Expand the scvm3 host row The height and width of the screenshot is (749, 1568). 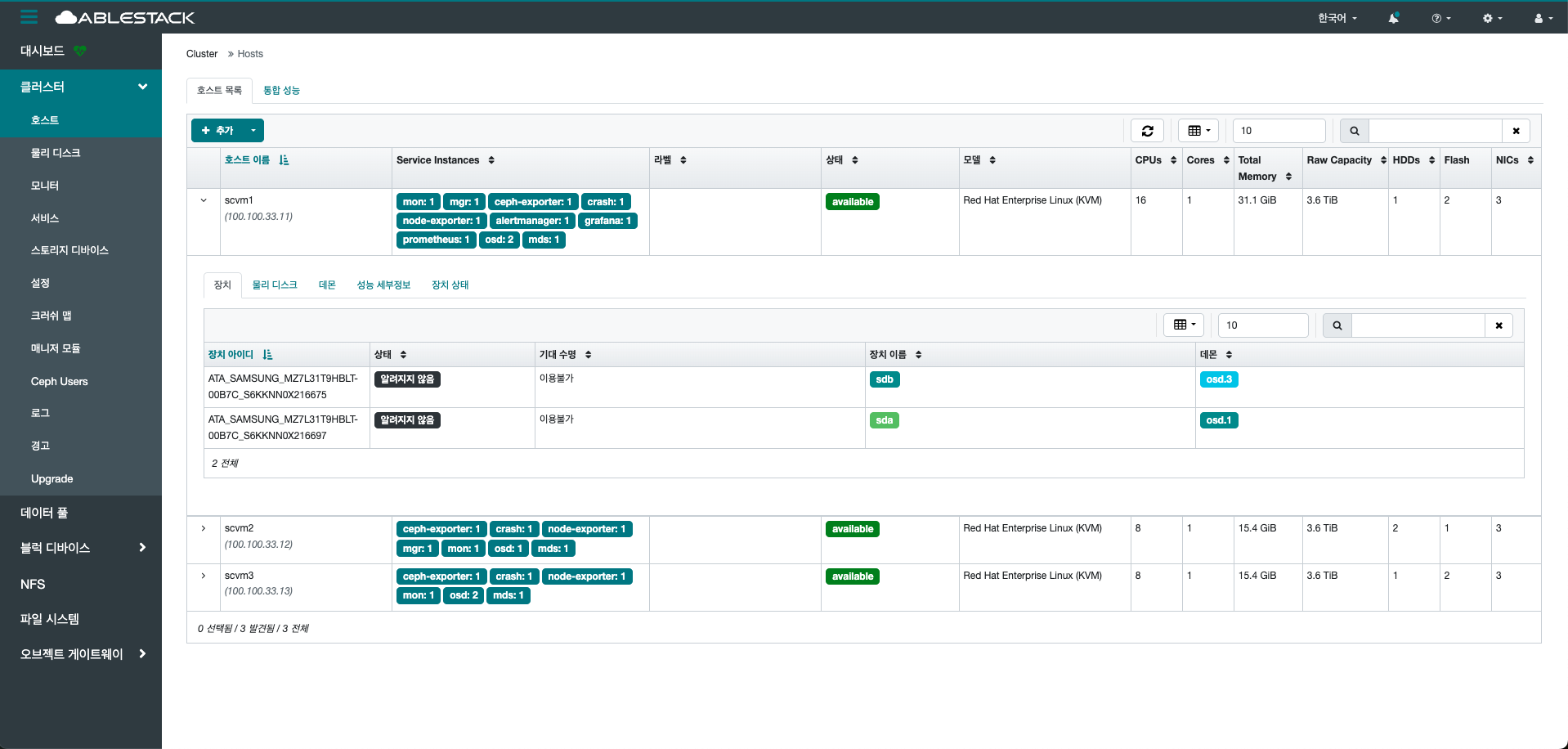pos(204,576)
